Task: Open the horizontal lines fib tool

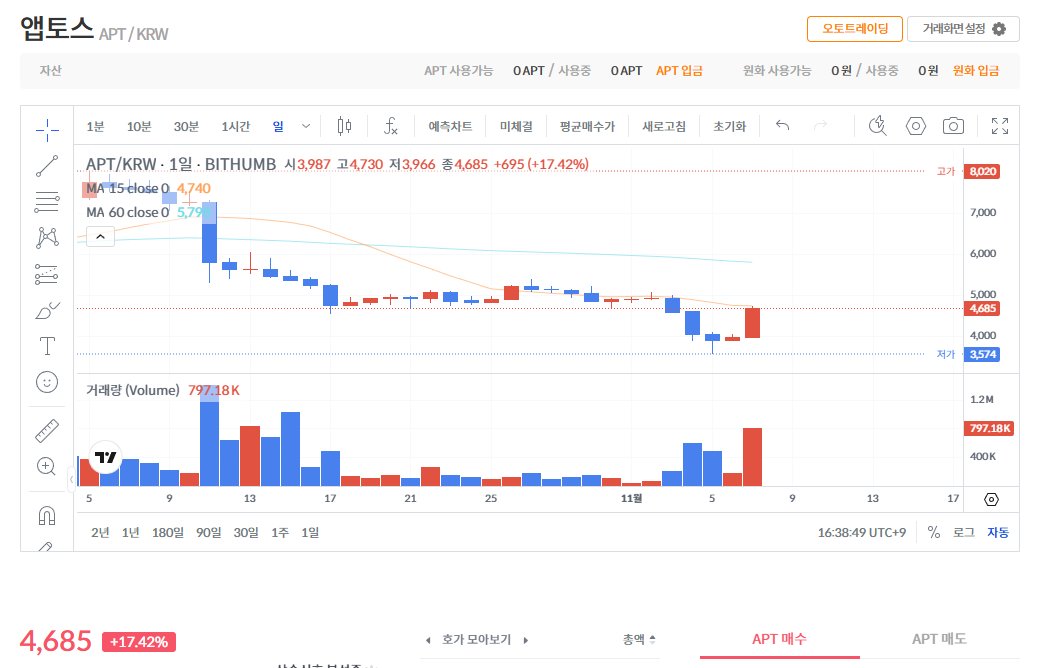Action: [x=47, y=202]
